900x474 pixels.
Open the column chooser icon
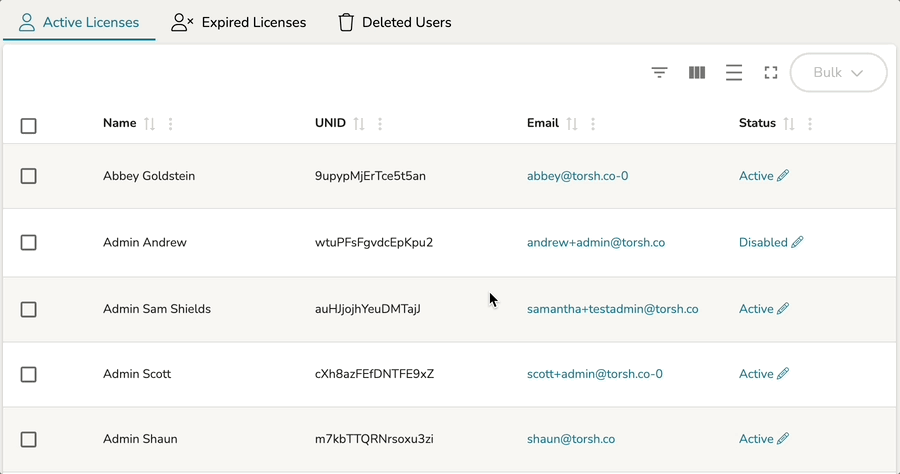(x=697, y=73)
